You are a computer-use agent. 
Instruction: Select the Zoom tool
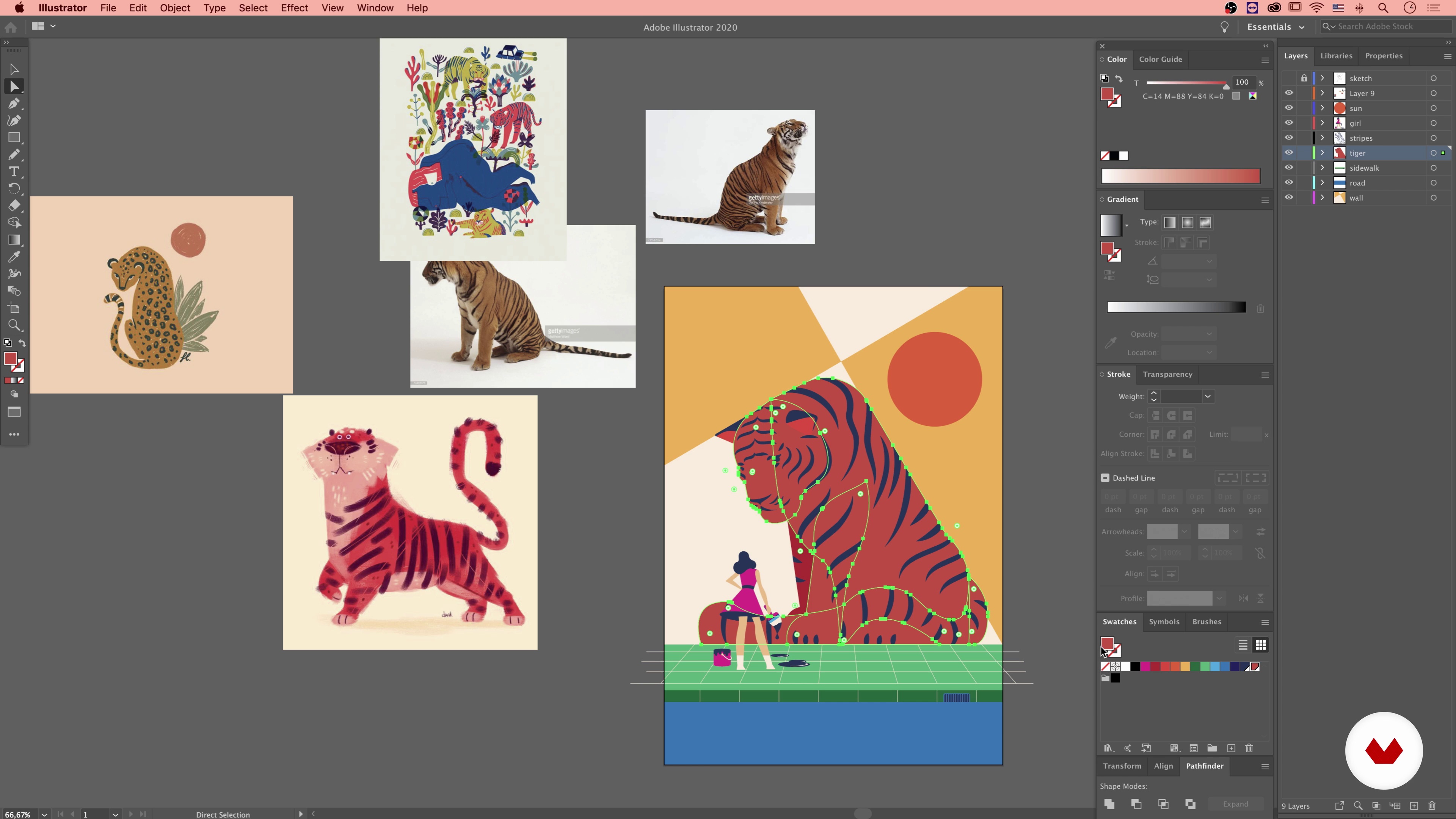click(14, 326)
